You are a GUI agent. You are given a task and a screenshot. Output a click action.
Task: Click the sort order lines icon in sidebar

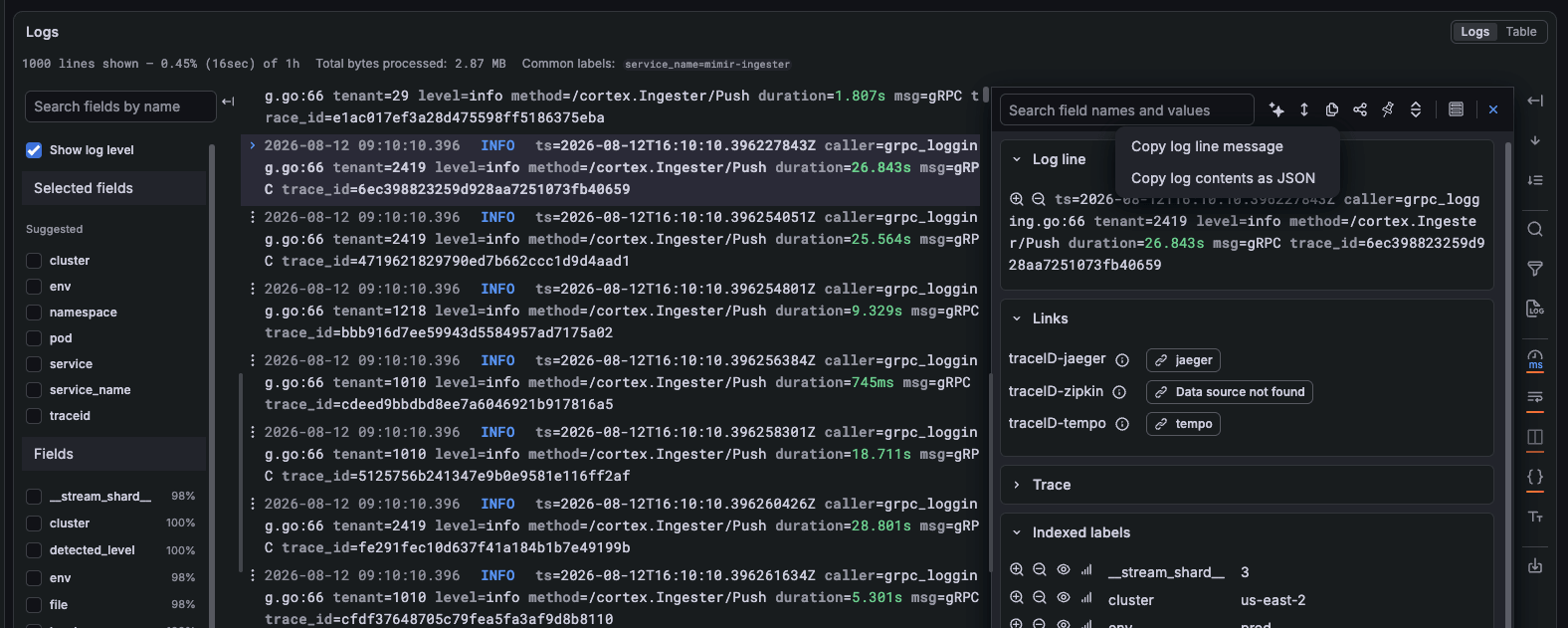point(1535,180)
